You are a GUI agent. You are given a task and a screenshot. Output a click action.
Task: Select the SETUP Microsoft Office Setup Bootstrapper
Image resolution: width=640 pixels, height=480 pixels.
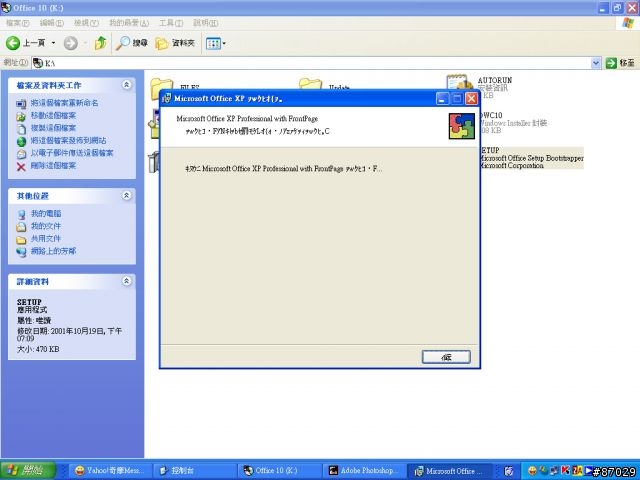click(532, 158)
